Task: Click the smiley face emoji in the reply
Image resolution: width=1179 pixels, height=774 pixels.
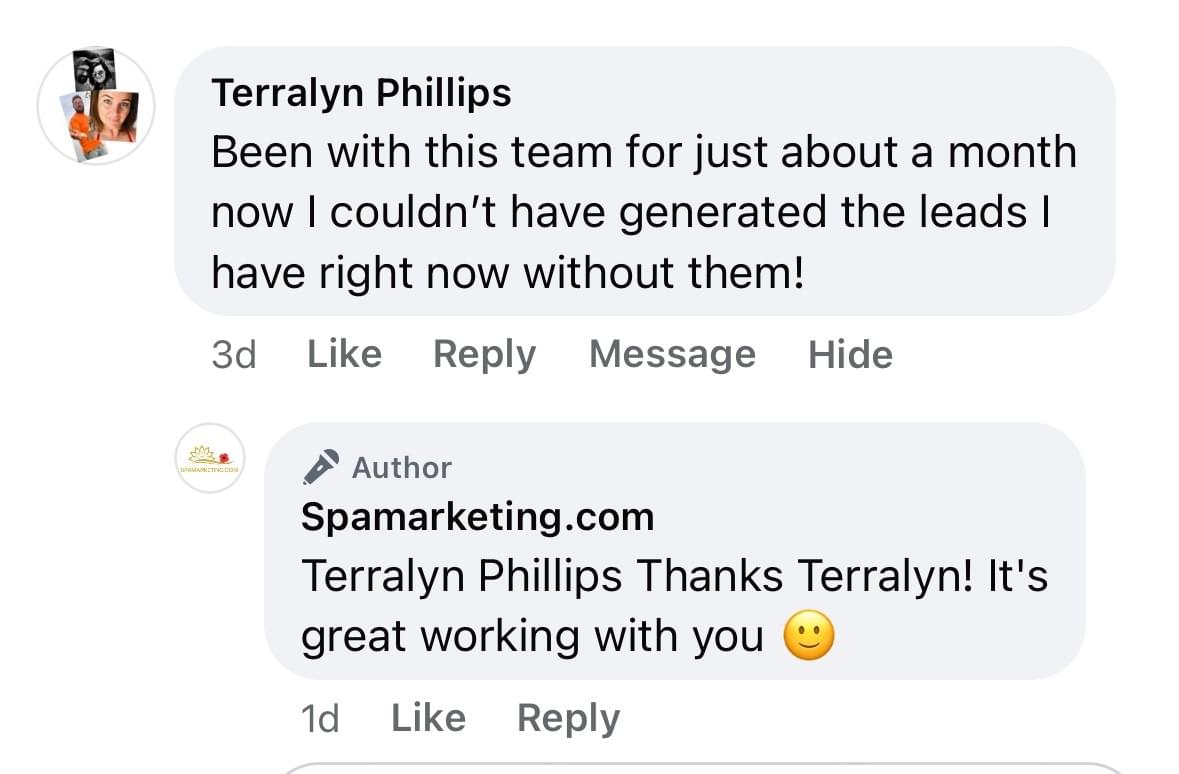Action: tap(809, 636)
